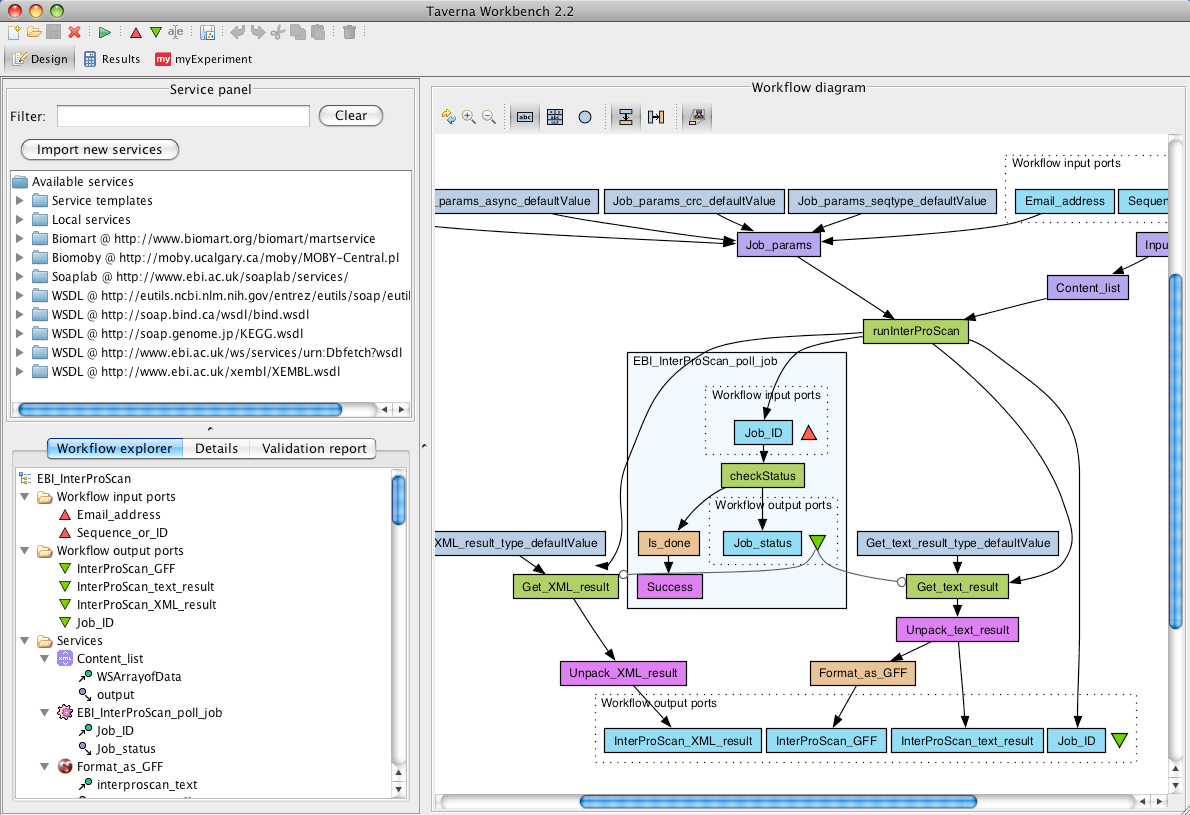This screenshot has width=1190, height=815.
Task: Click the diagram's horizontal scrollbar
Action: click(x=778, y=801)
